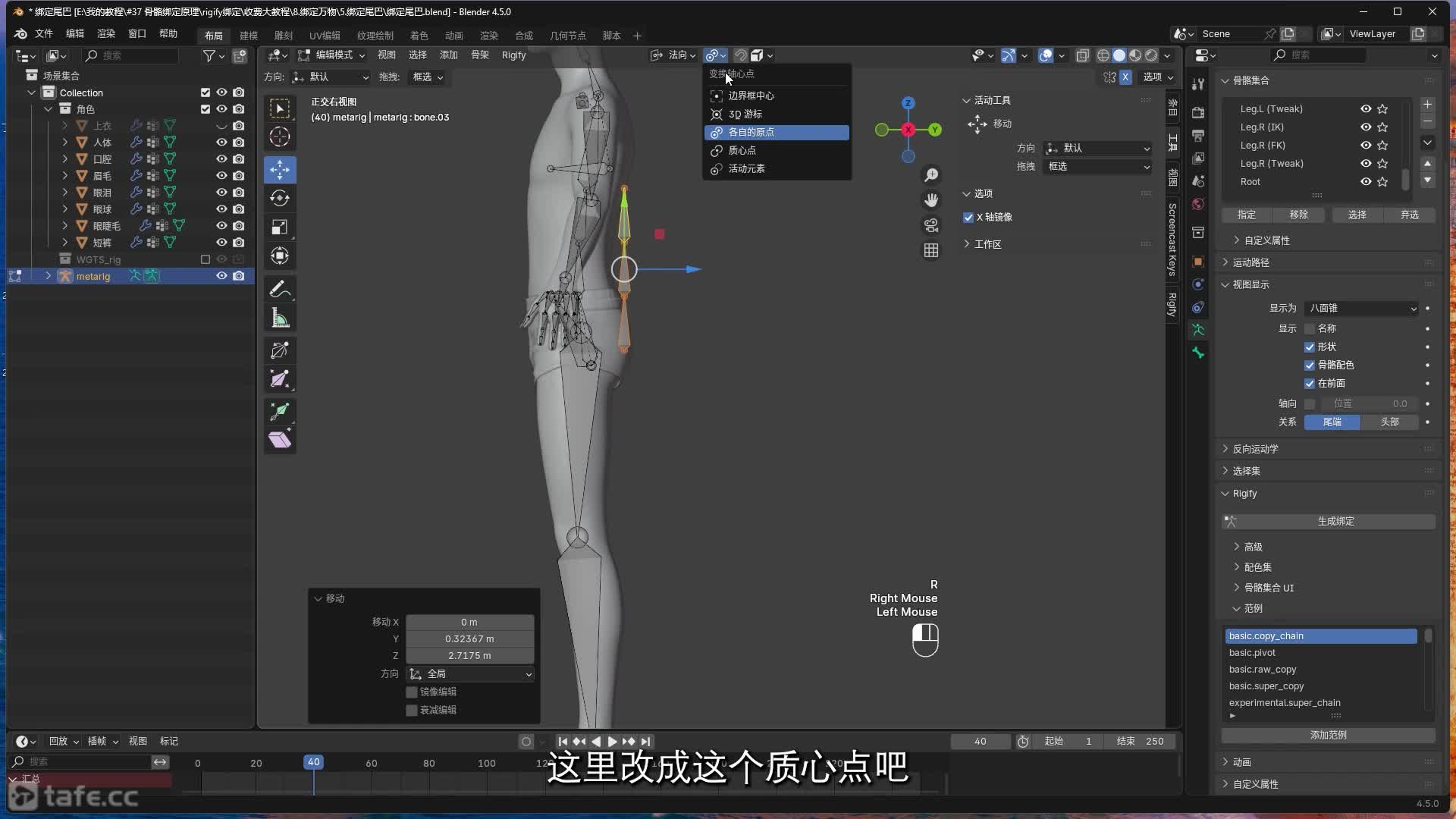This screenshot has width=1456, height=819.
Task: Choose 3D 游标 pivot option
Action: (x=777, y=115)
